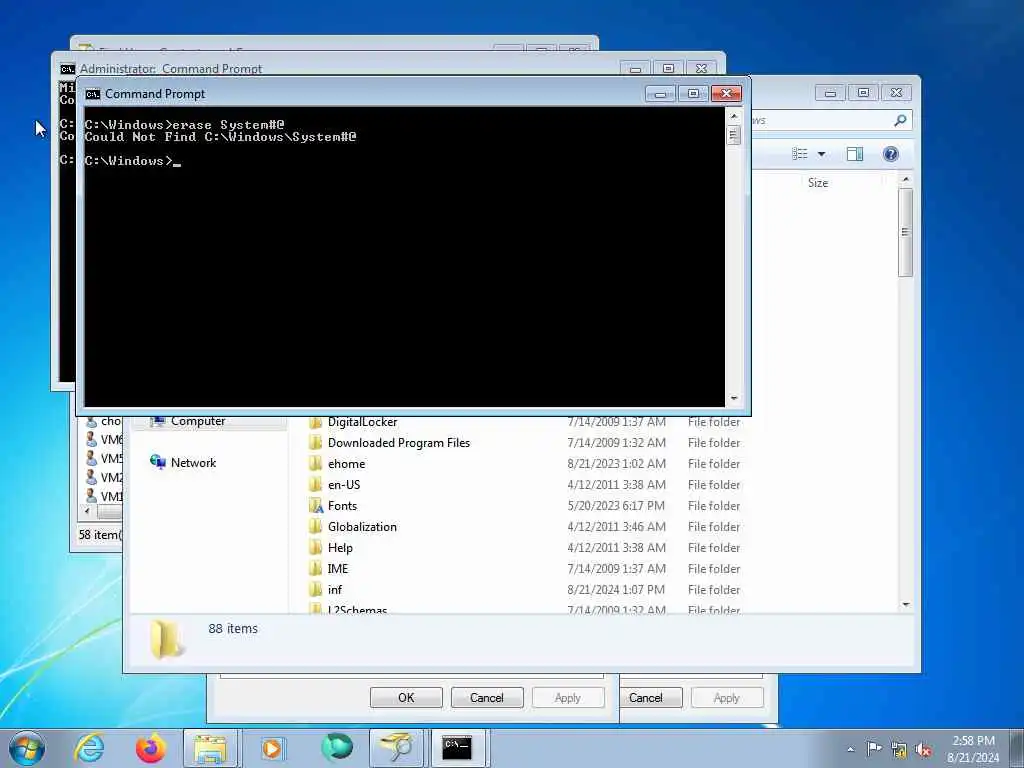Viewport: 1024px width, 768px height.
Task: Select the Help folder
Action: point(340,547)
